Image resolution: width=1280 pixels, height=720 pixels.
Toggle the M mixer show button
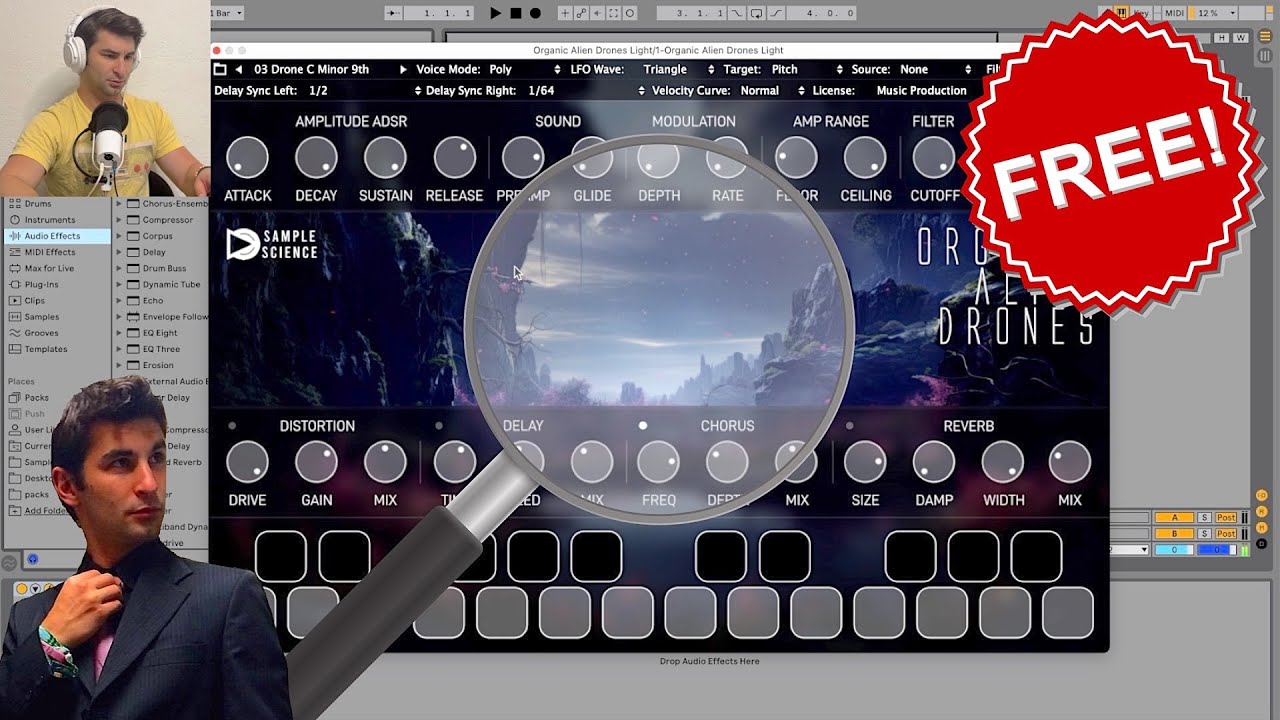(x=1262, y=528)
